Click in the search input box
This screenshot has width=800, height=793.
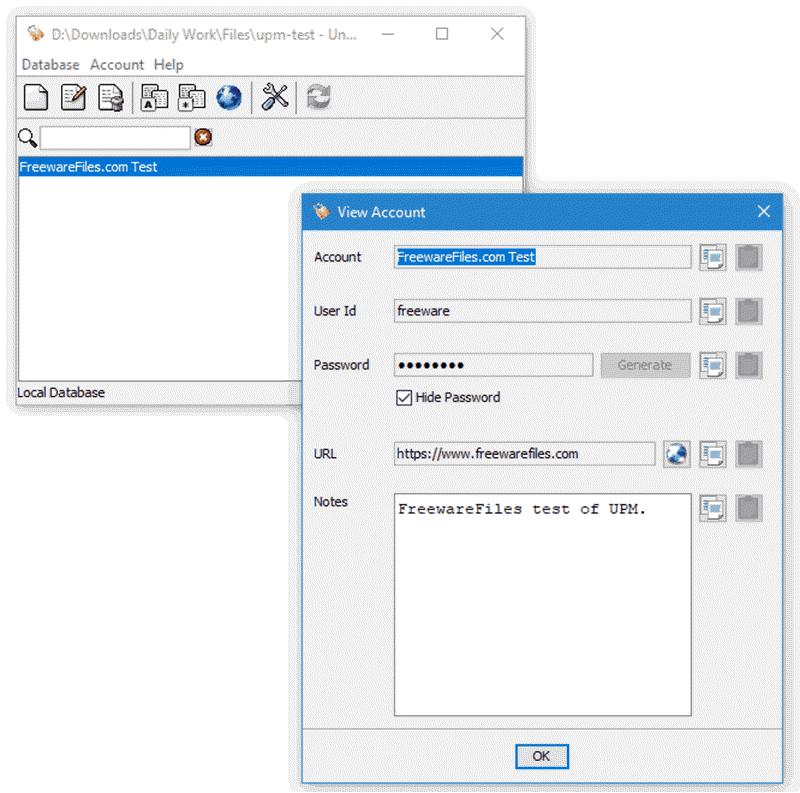(115, 138)
